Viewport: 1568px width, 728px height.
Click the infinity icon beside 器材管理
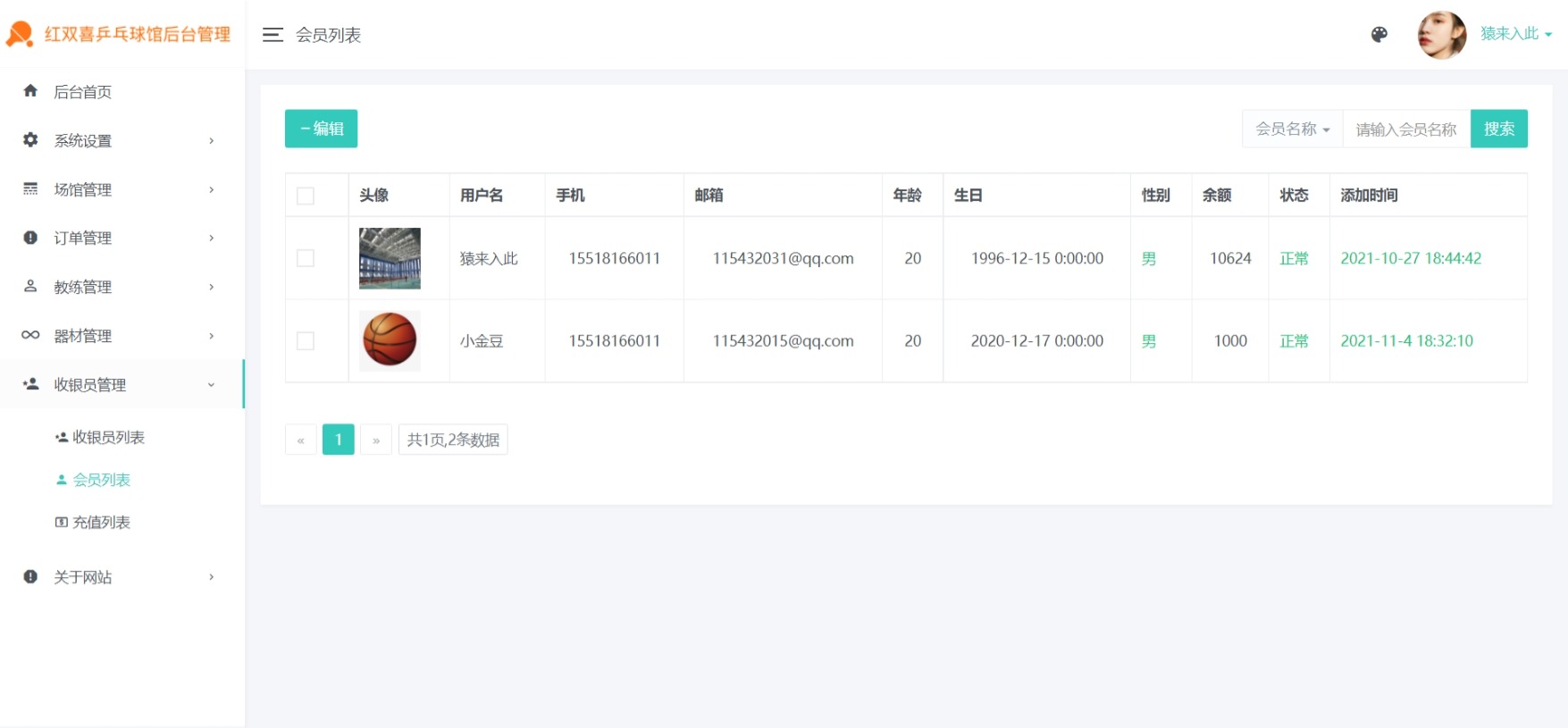[30, 335]
